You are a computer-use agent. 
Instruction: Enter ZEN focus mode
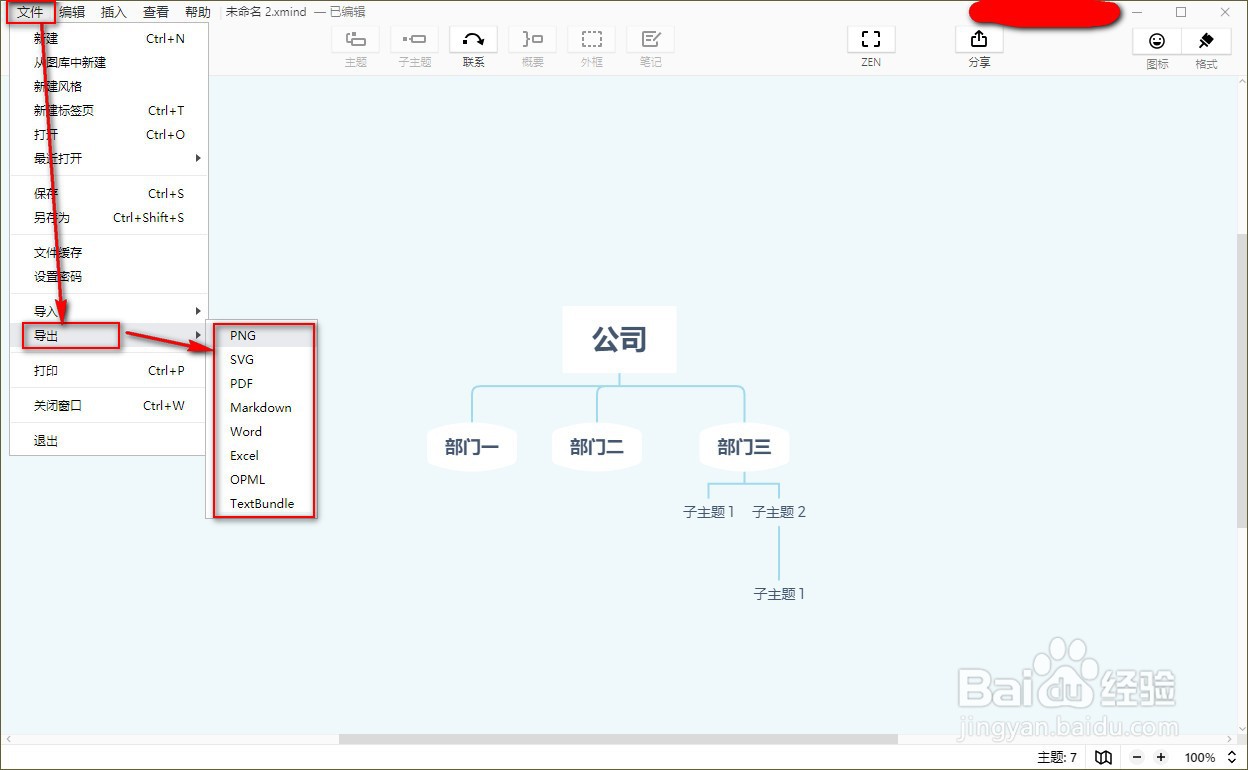tap(870, 45)
